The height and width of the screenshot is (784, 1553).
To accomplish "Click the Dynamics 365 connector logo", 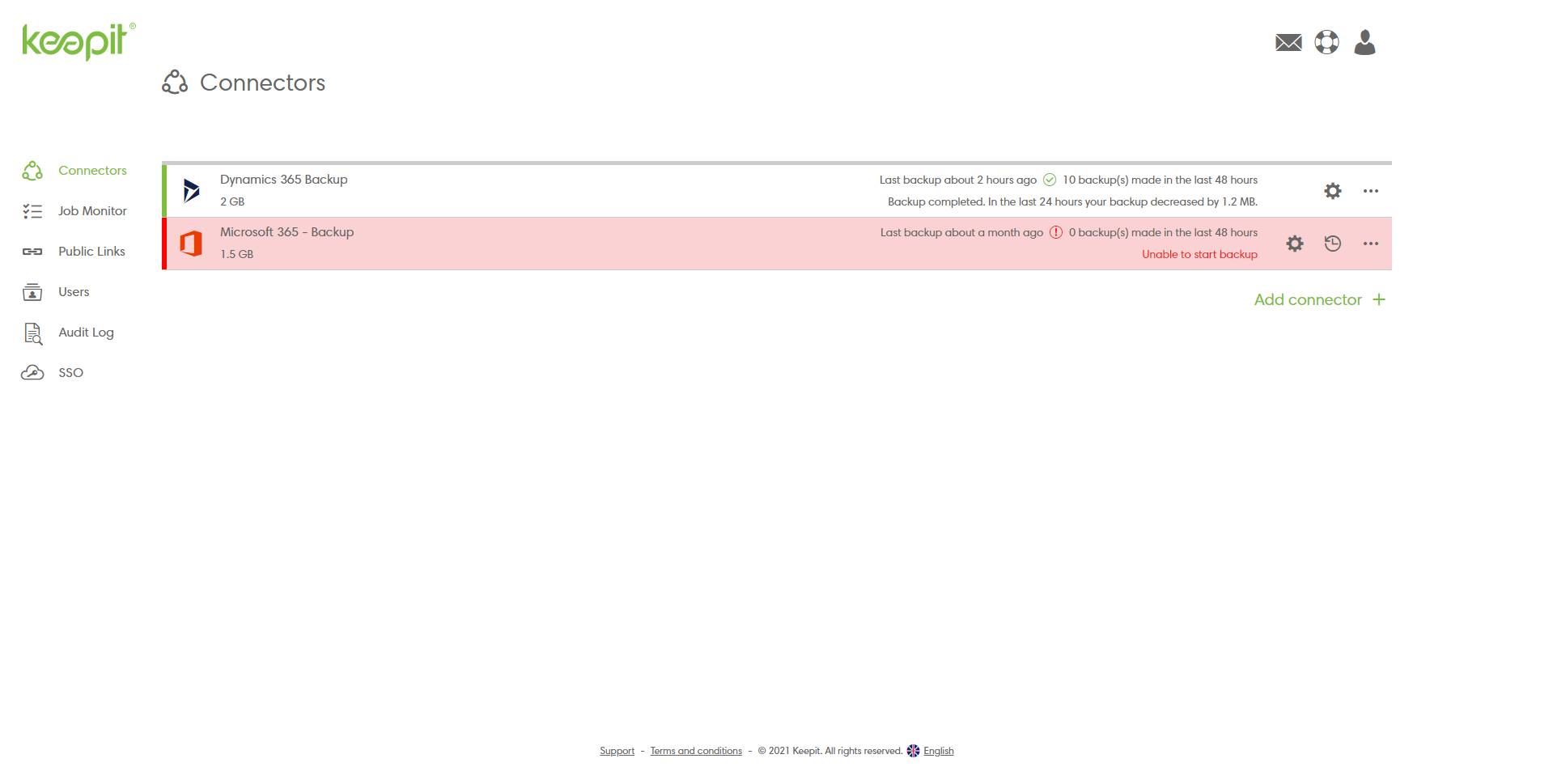I will 191,191.
